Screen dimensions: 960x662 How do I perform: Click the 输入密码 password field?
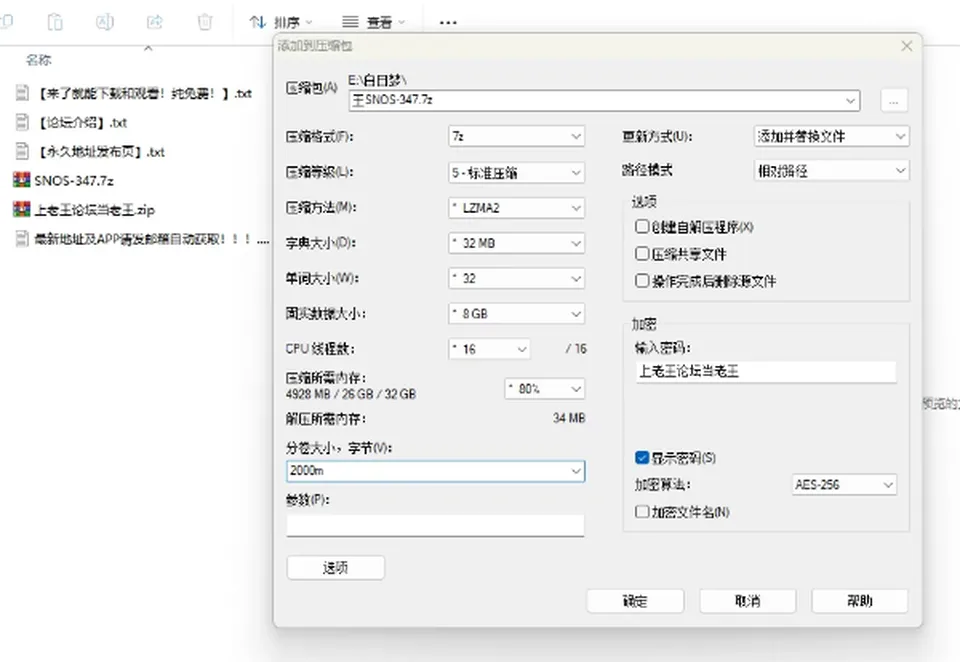pyautogui.click(x=766, y=371)
